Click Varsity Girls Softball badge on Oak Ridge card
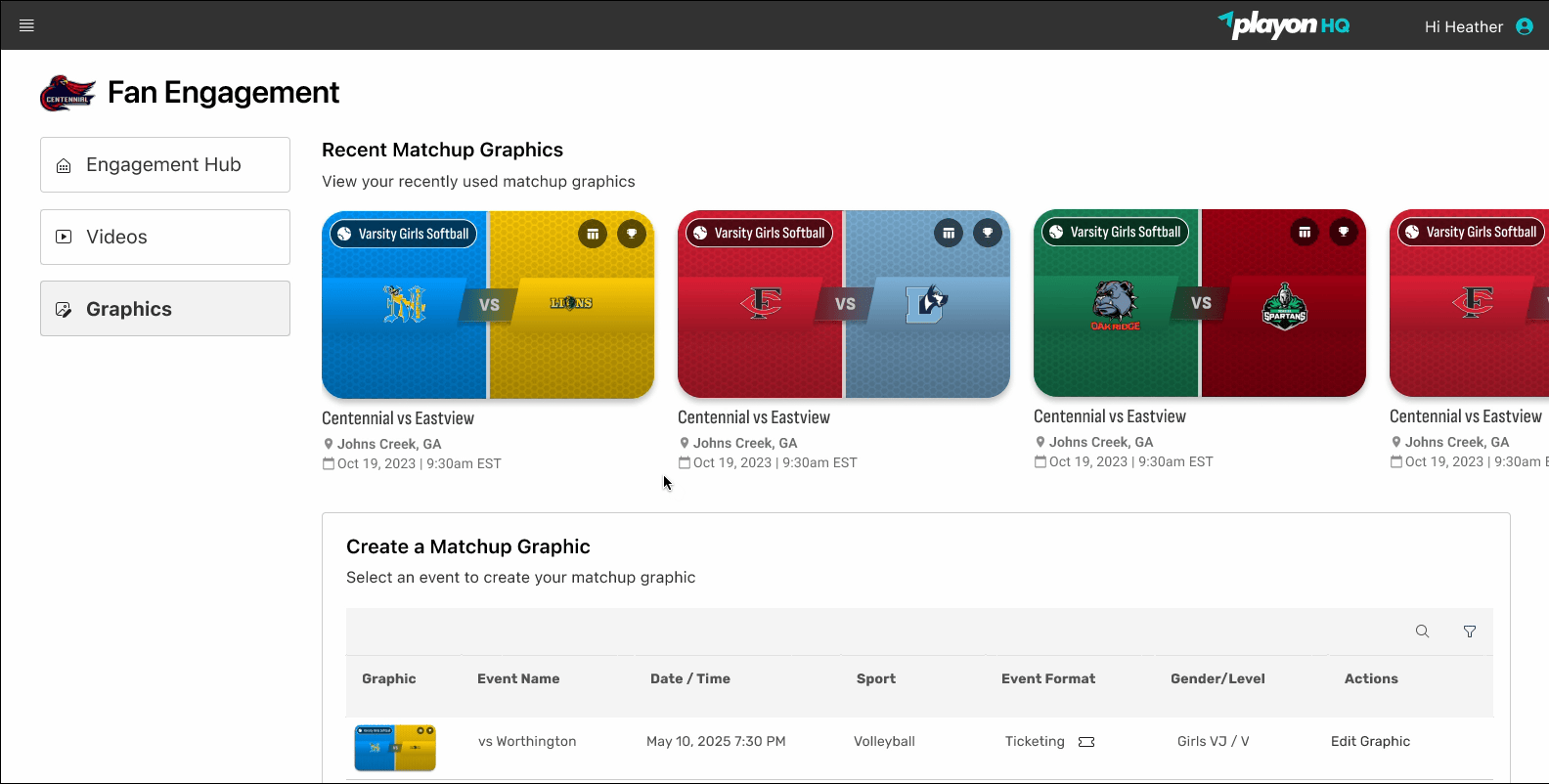 [1116, 232]
